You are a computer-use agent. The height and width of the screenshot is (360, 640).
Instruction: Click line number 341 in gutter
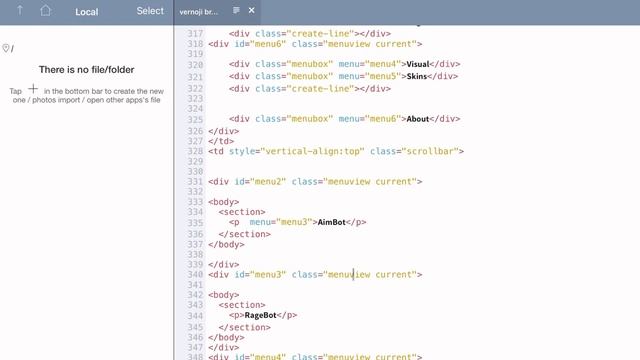(195, 285)
